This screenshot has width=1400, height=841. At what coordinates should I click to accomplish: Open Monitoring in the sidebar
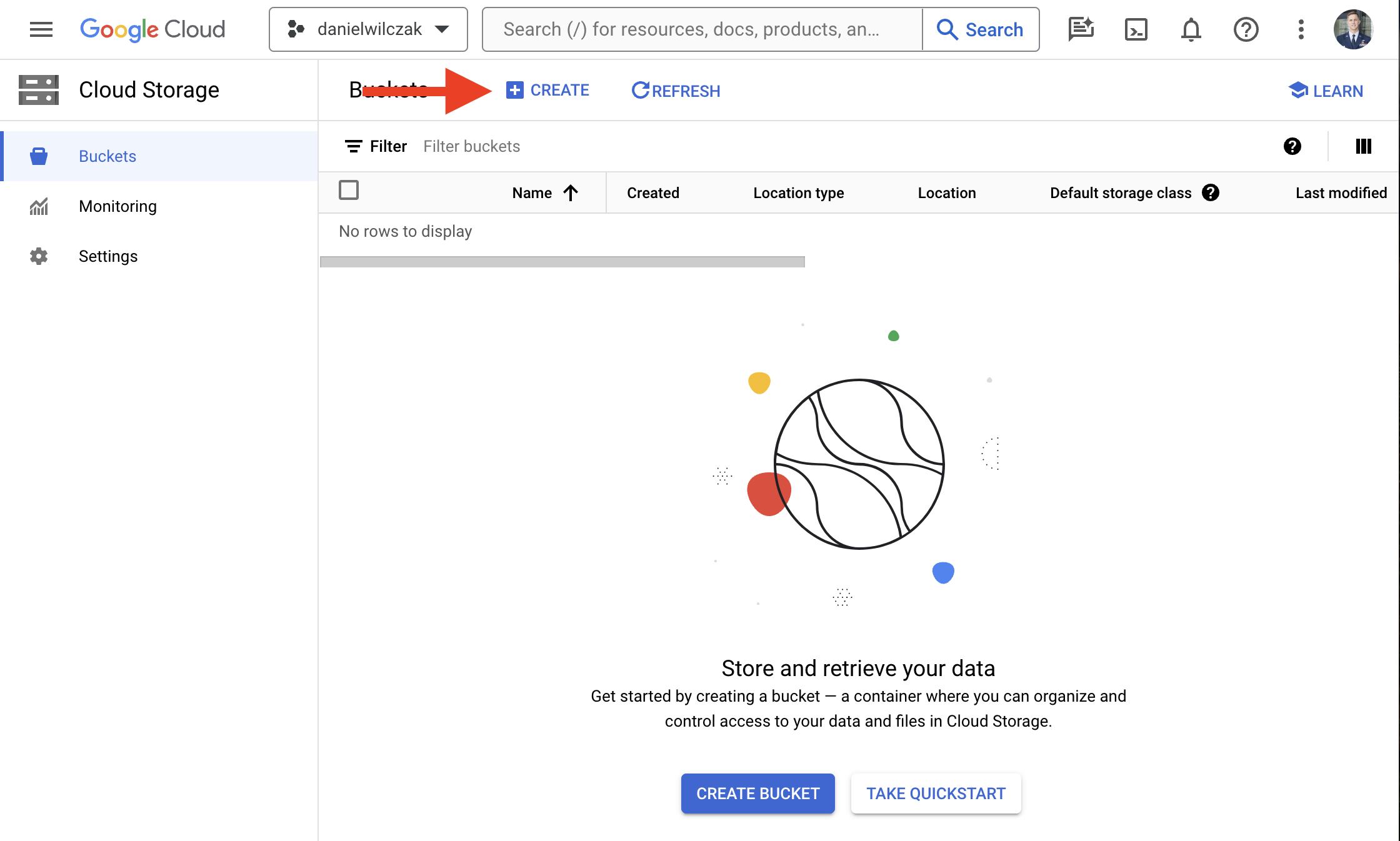[160, 206]
